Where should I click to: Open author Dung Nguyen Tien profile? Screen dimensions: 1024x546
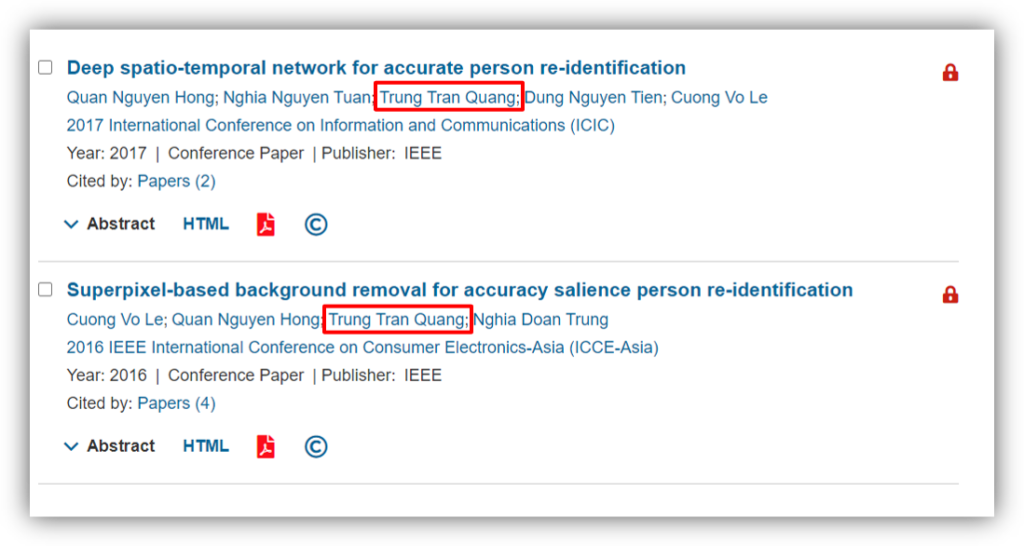tap(594, 97)
